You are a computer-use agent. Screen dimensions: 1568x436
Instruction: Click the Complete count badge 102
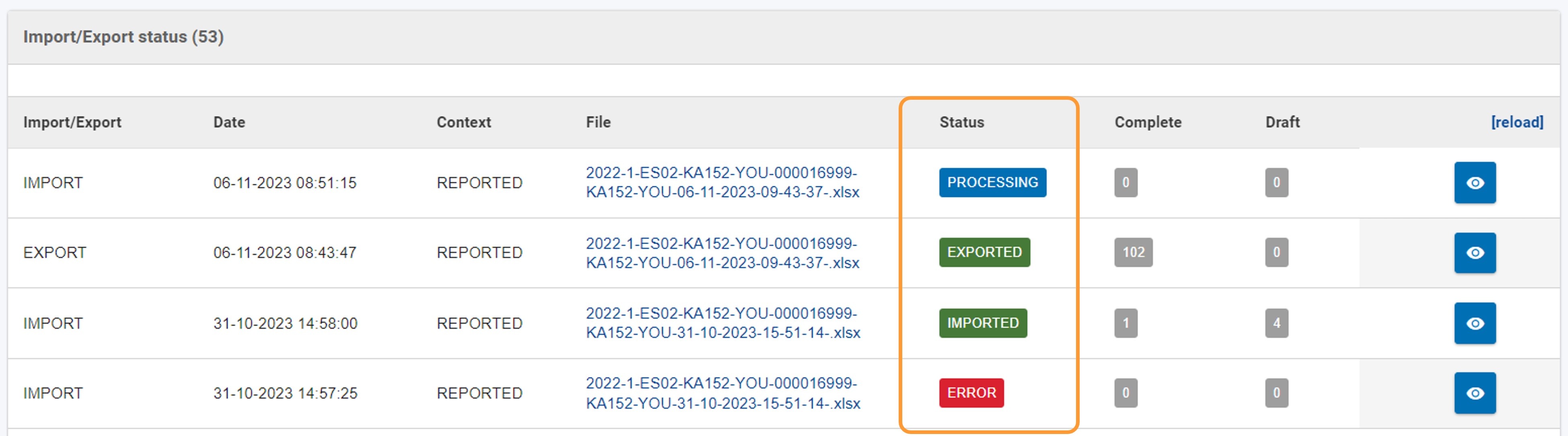point(1134,252)
